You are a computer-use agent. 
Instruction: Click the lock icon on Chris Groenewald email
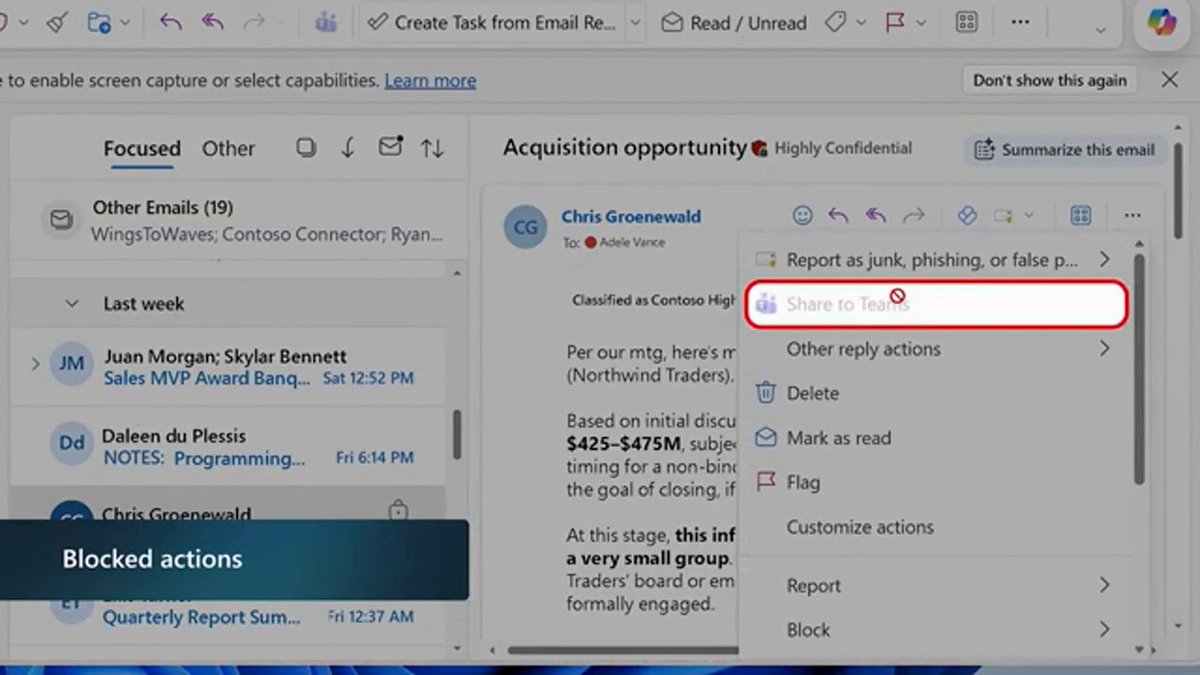point(398,511)
